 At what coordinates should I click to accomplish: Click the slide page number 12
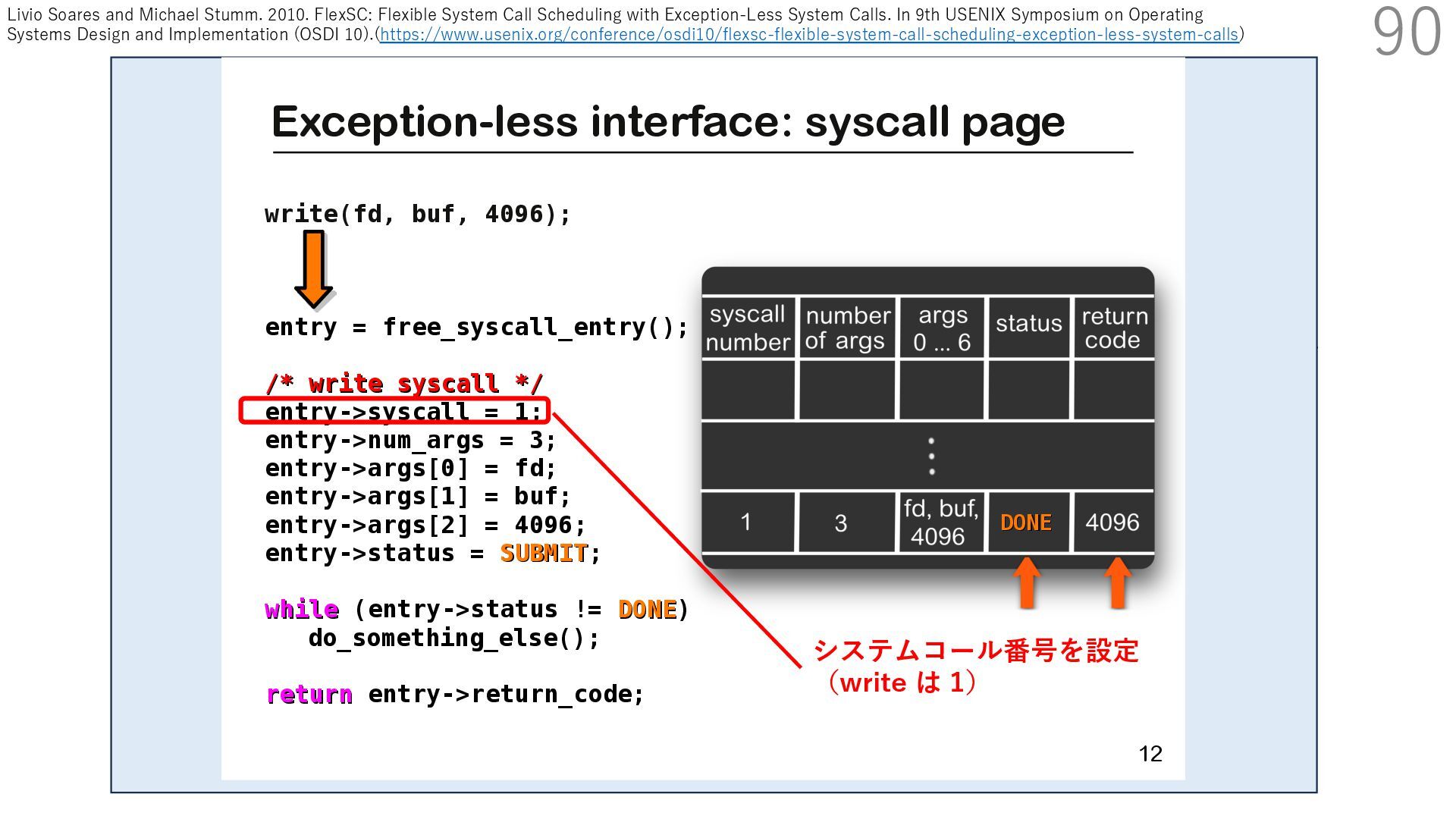coord(1150,753)
